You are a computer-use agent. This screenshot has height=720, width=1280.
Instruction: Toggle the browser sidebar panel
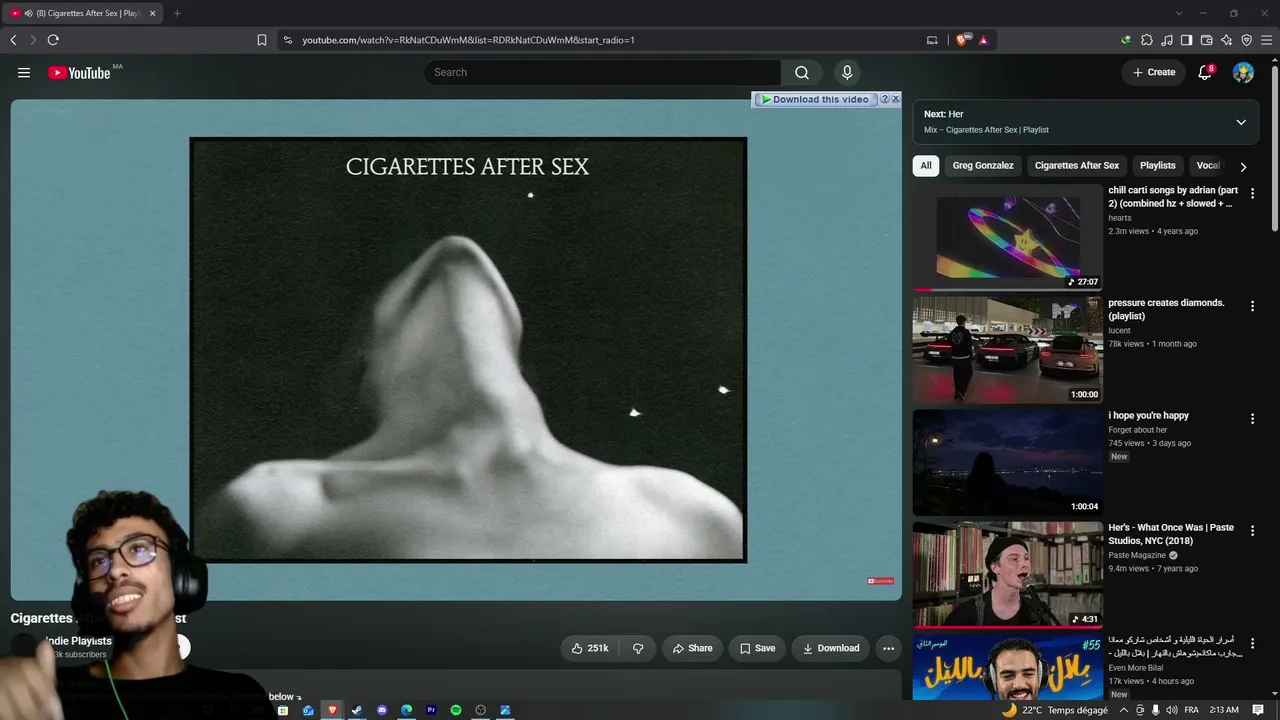coord(1187,40)
